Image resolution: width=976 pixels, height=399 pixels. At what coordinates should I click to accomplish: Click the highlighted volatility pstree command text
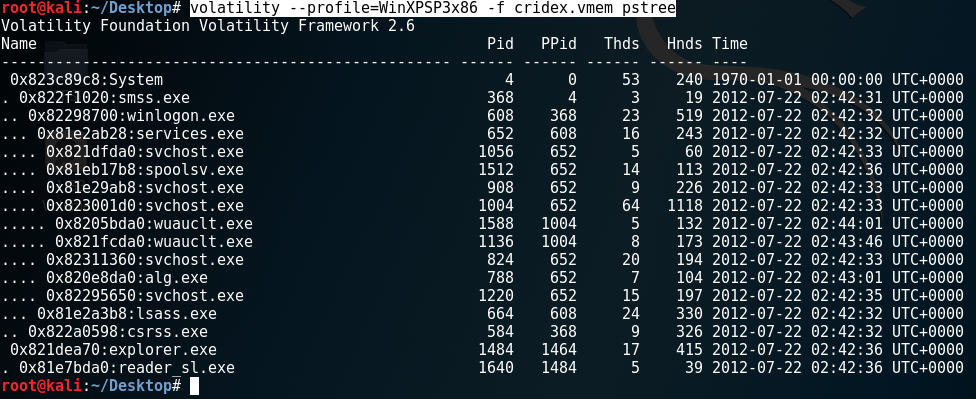[433, 9]
